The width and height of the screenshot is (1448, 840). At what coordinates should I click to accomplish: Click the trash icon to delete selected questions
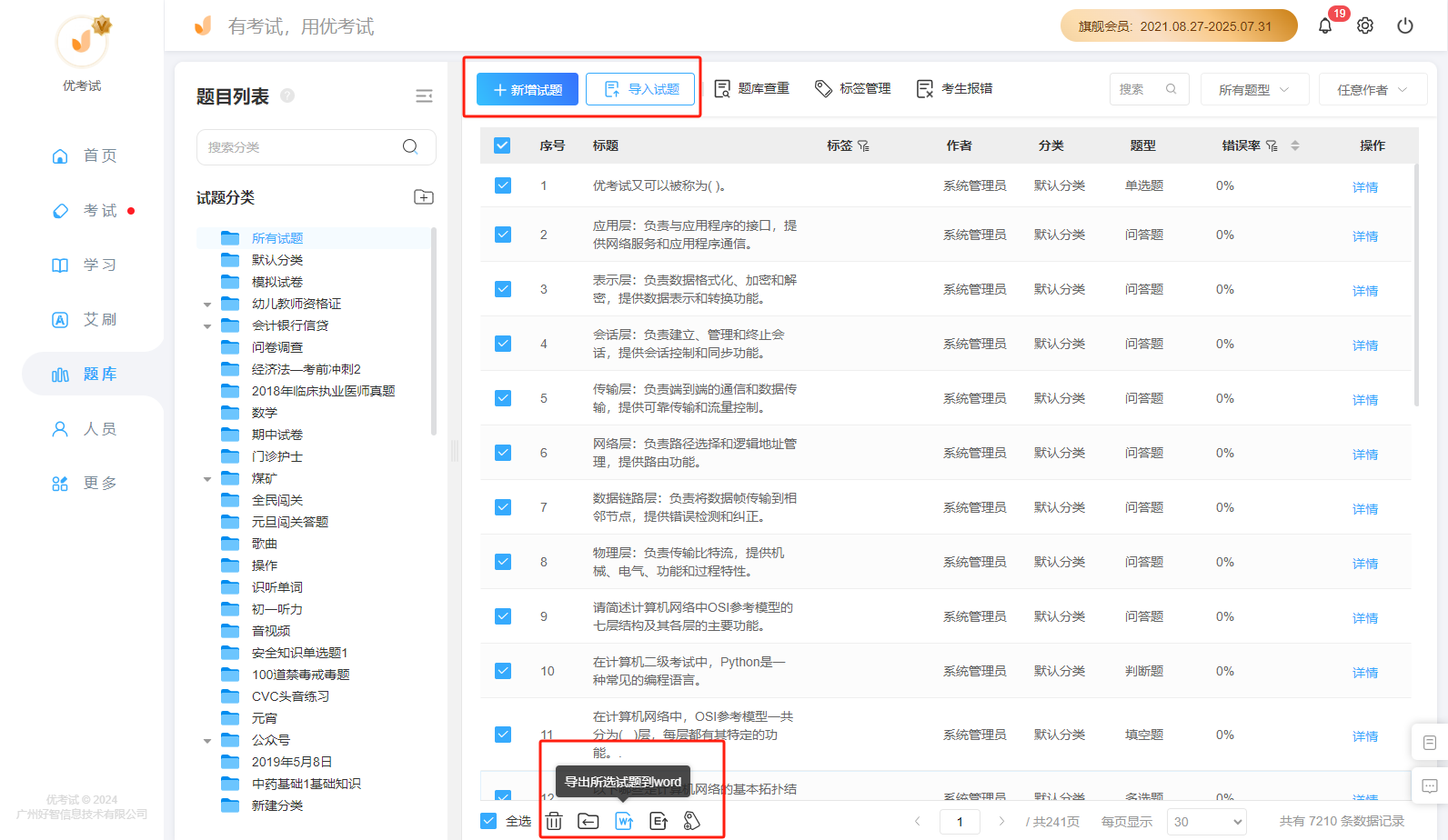coord(554,821)
